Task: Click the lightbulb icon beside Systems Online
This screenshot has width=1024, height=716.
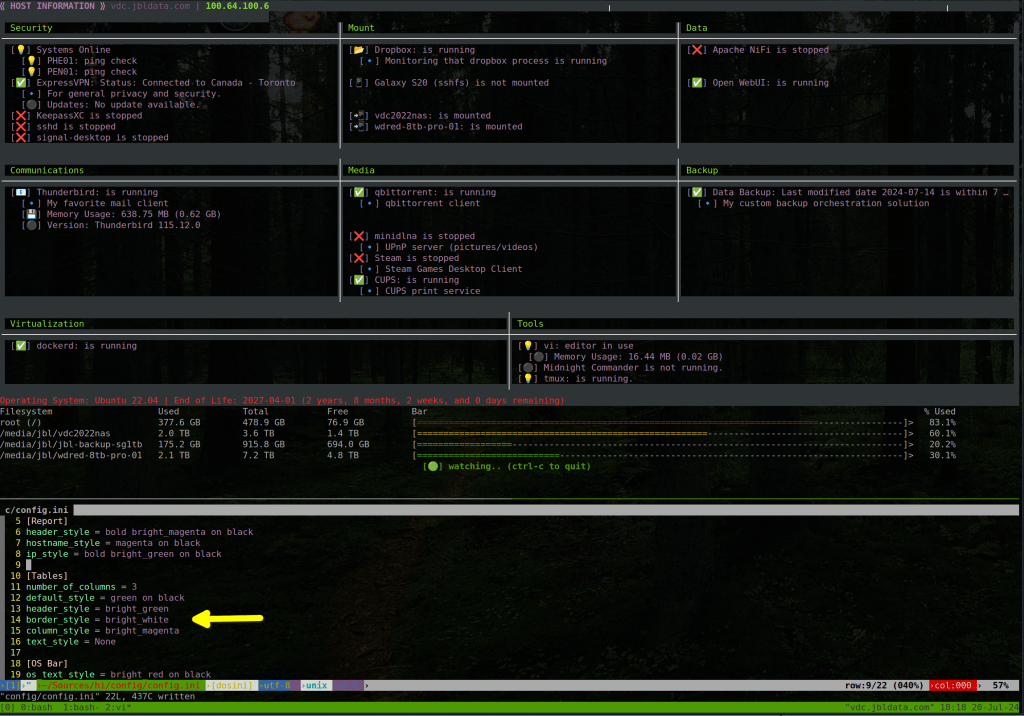Action: tap(20, 50)
